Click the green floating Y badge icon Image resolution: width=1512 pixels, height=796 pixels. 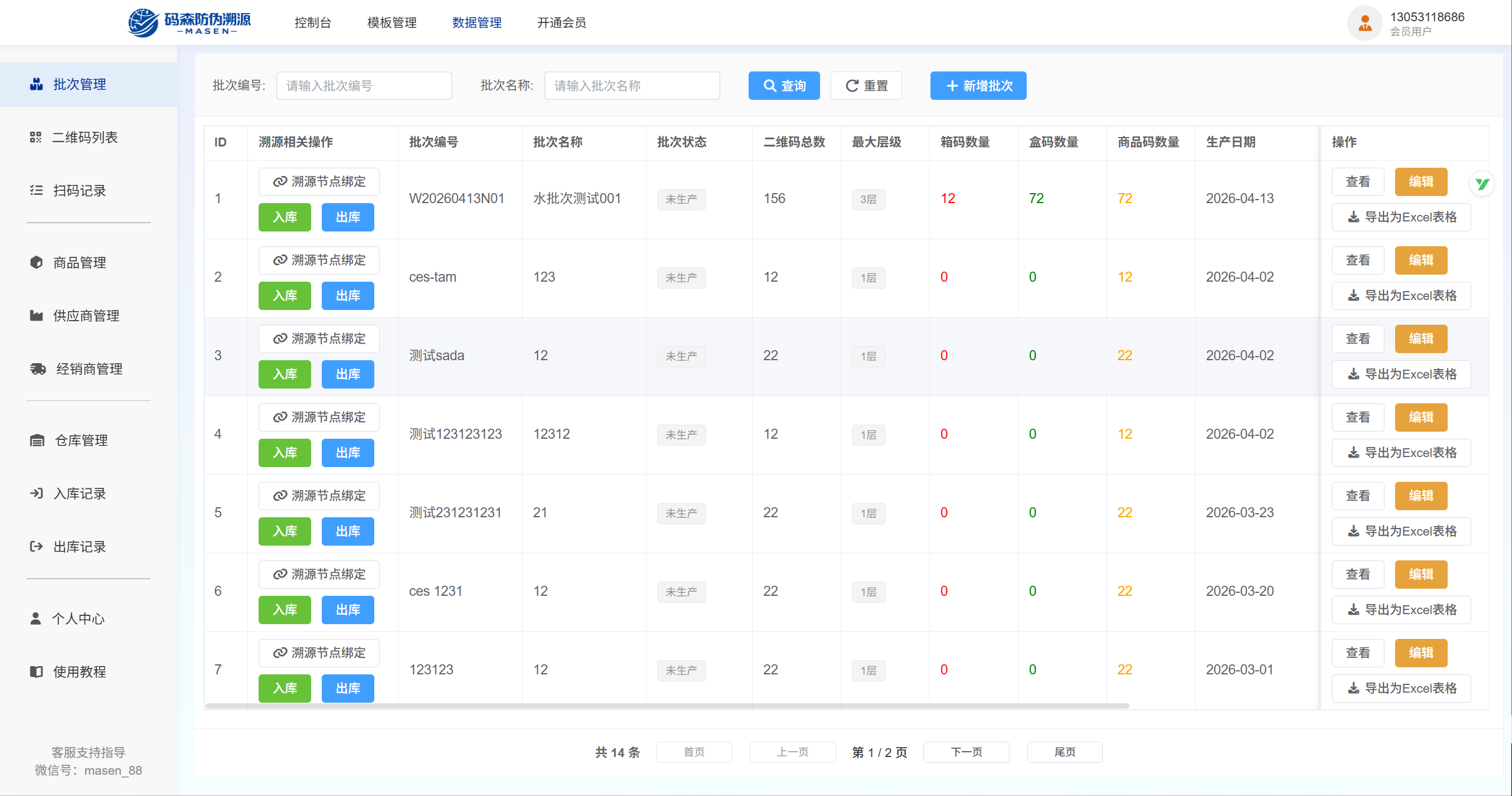pos(1482,184)
